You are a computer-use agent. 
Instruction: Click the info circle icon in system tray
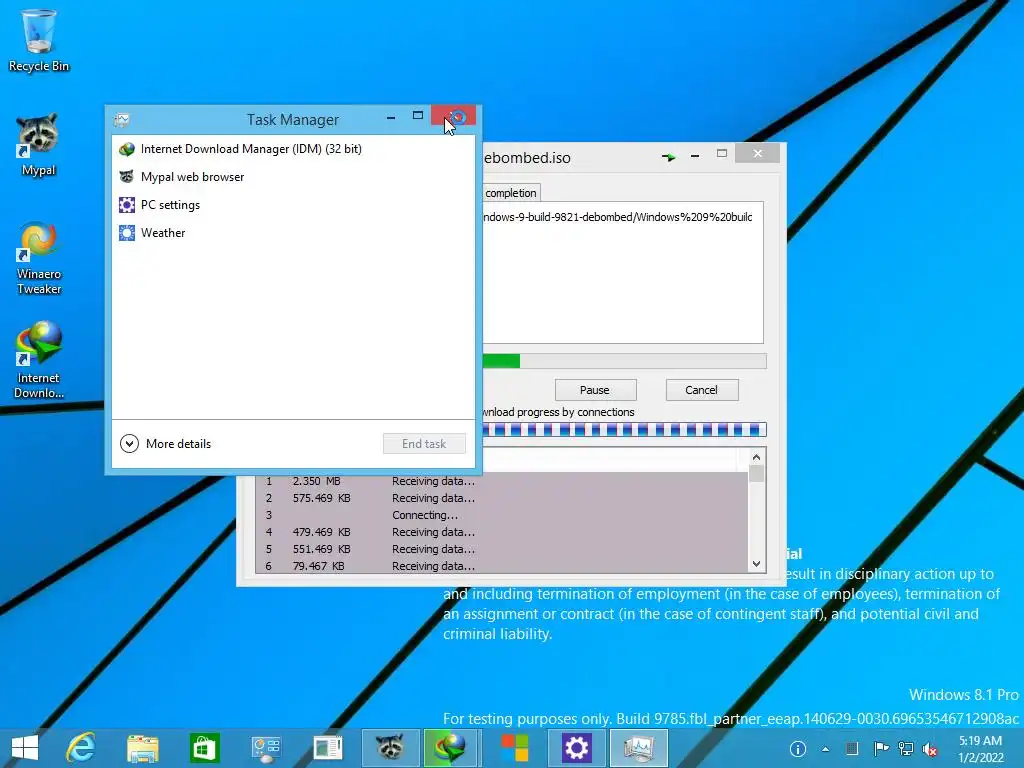coord(797,749)
